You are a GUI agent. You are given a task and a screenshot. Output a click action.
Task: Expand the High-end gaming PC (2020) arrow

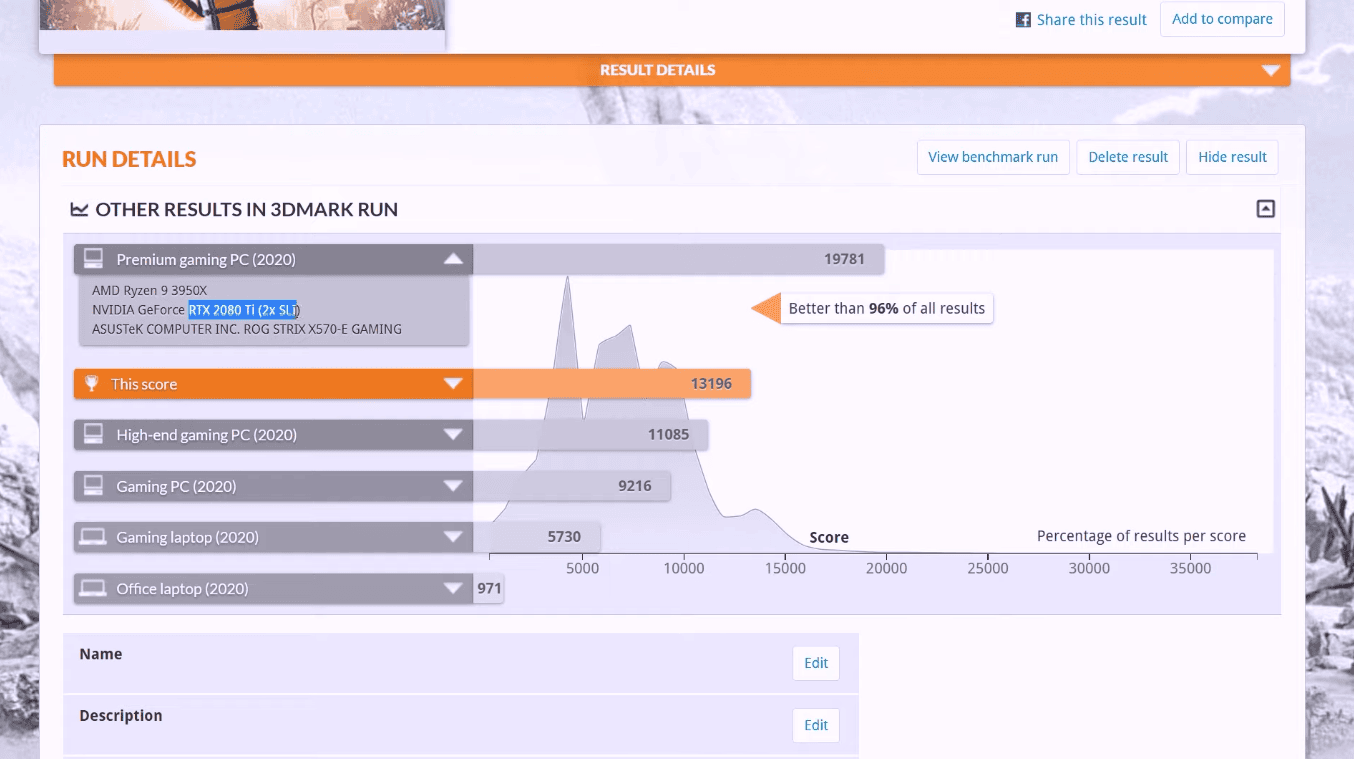[x=454, y=435]
